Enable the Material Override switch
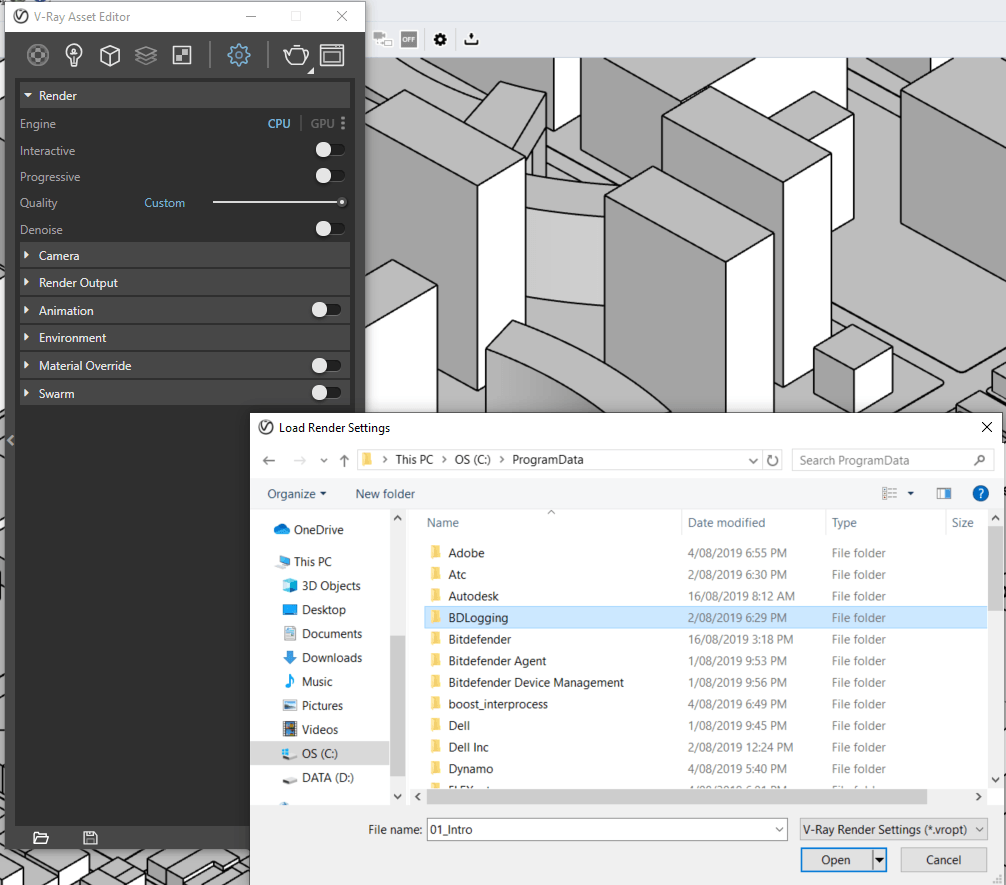1006x885 pixels. coord(326,365)
